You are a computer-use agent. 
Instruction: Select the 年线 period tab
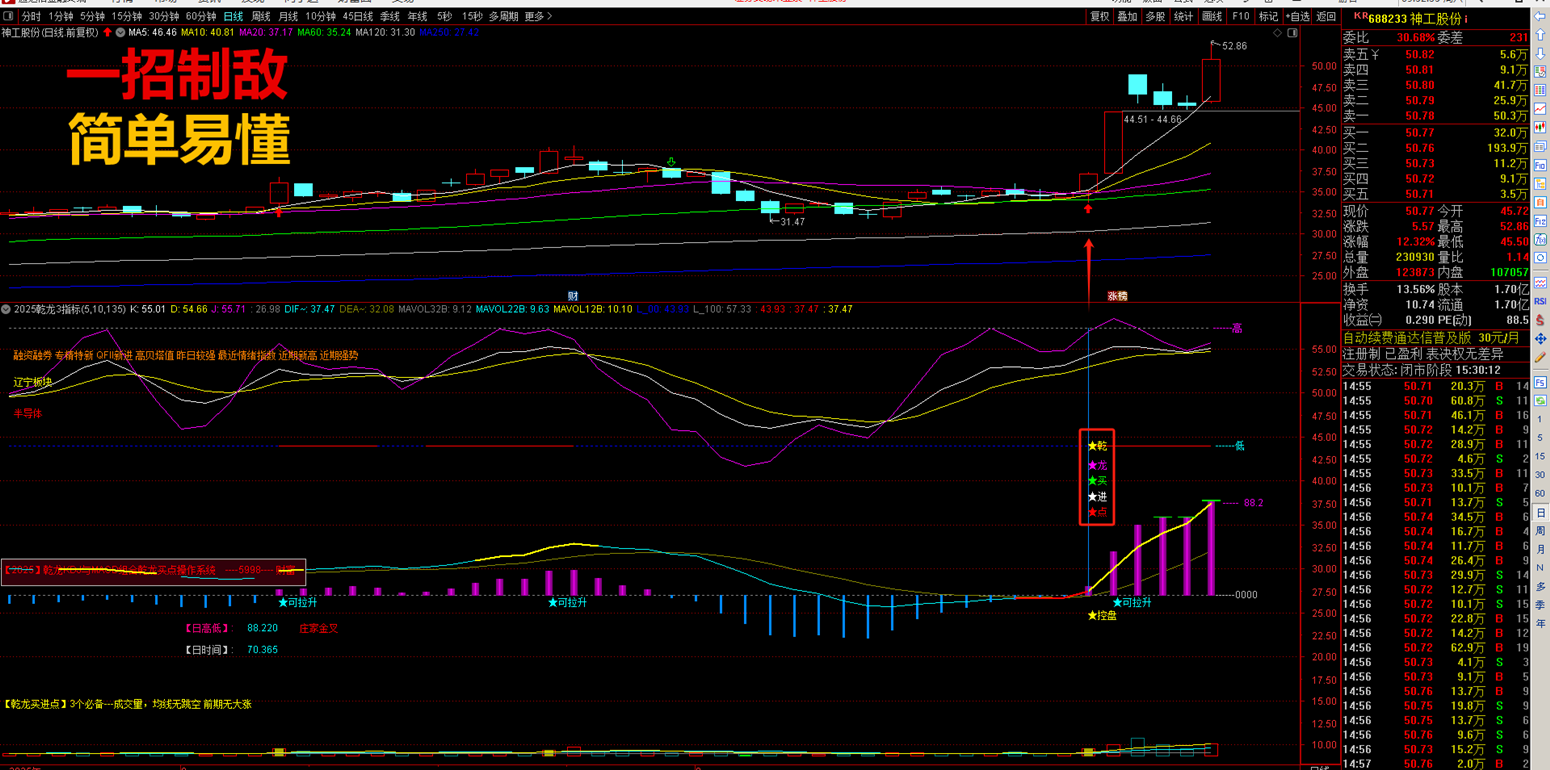(417, 16)
